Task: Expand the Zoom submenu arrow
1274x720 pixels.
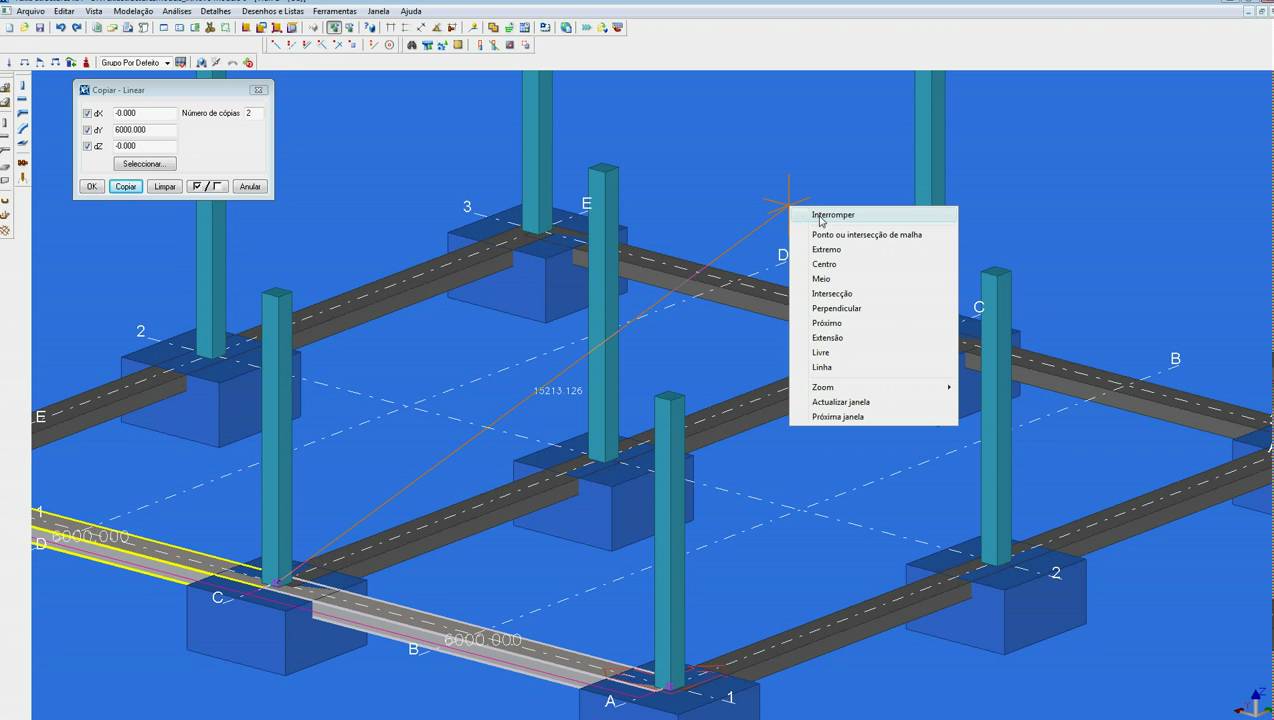Action: 949,387
